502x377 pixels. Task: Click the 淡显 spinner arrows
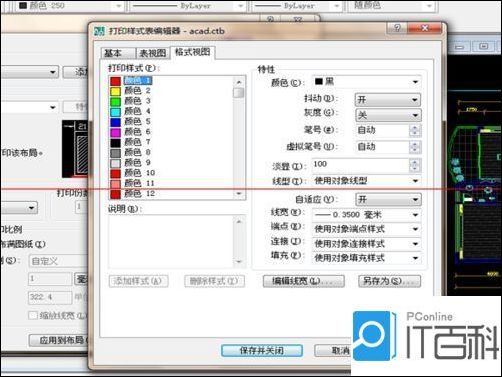click(x=415, y=165)
